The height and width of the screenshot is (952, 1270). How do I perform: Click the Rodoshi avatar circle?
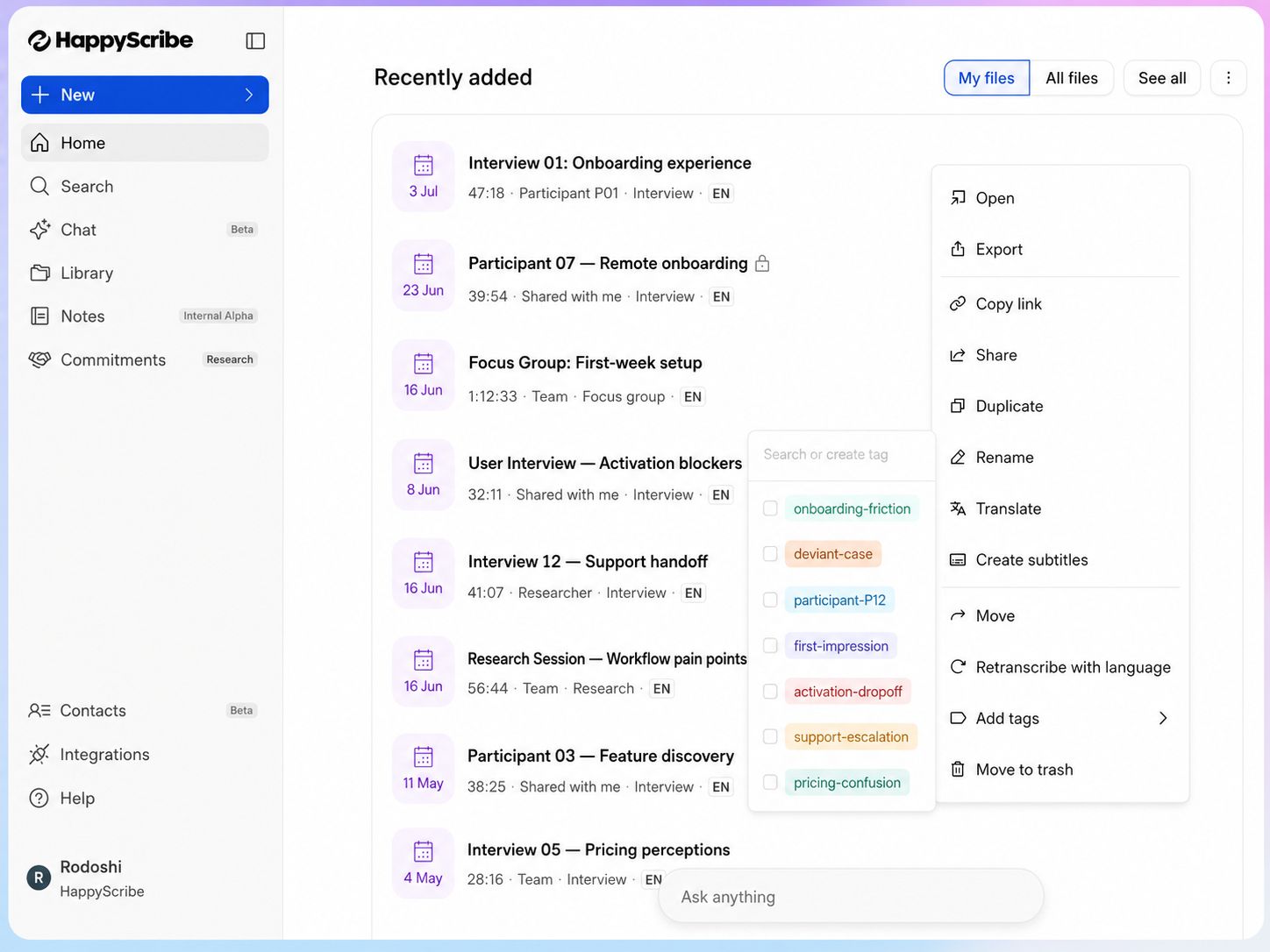[x=39, y=877]
